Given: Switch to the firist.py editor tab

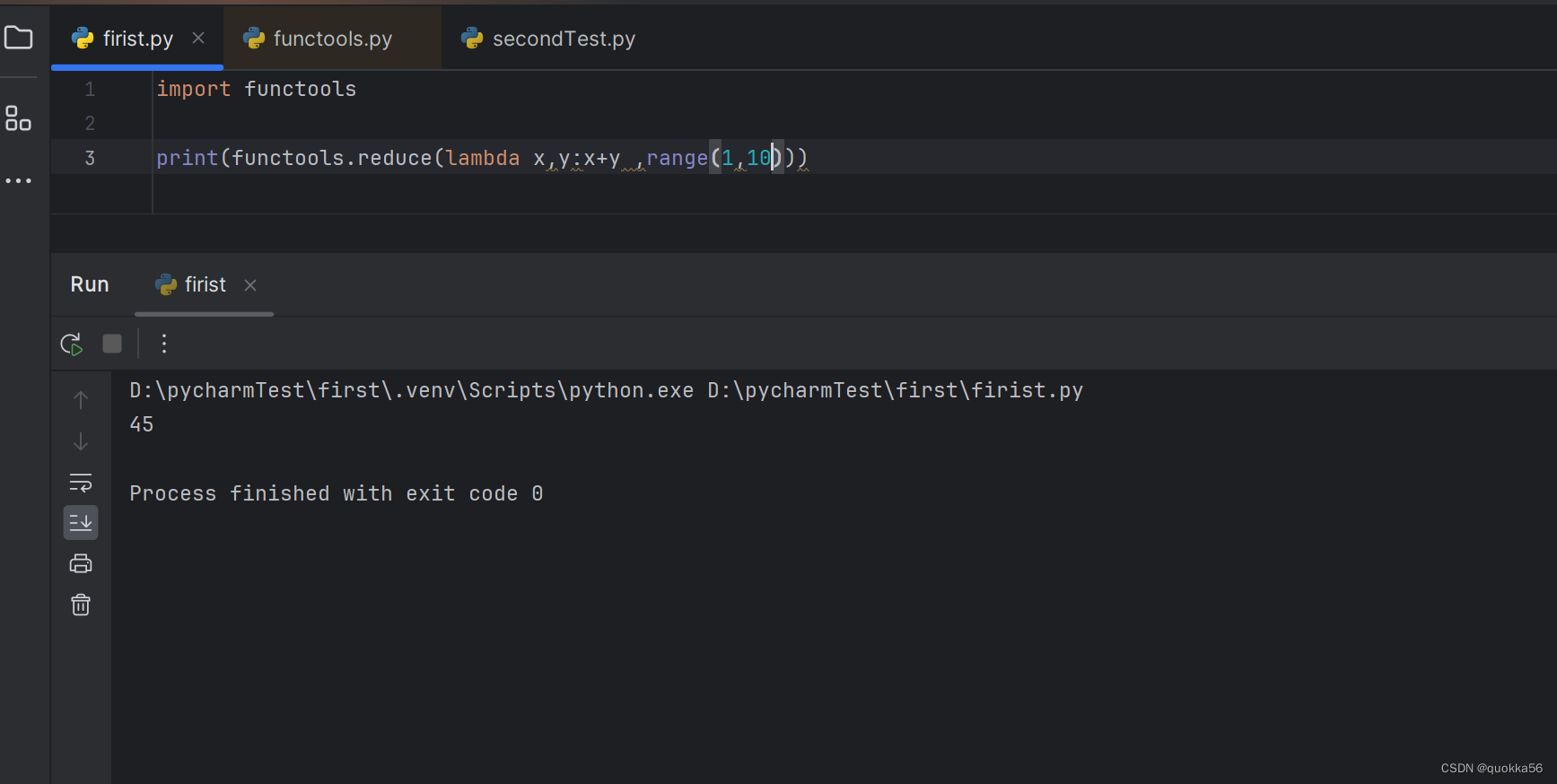Looking at the screenshot, I should [x=137, y=39].
